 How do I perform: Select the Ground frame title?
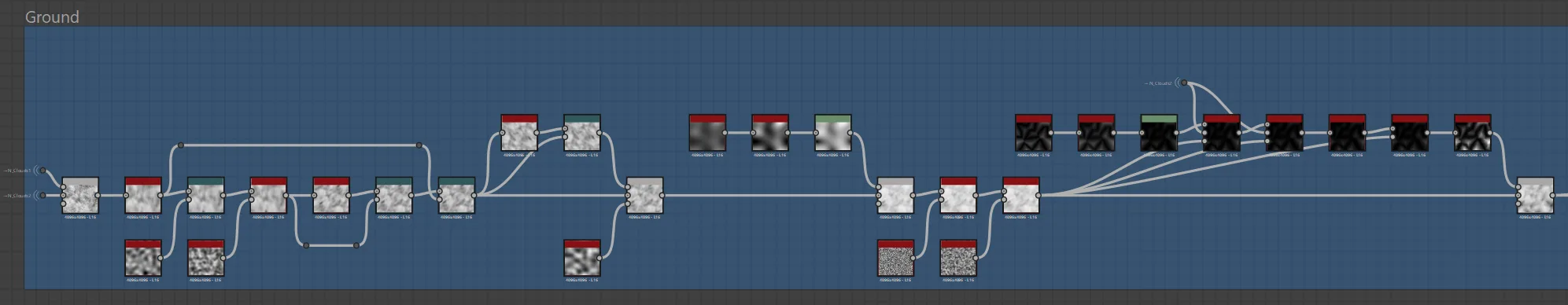point(52,17)
